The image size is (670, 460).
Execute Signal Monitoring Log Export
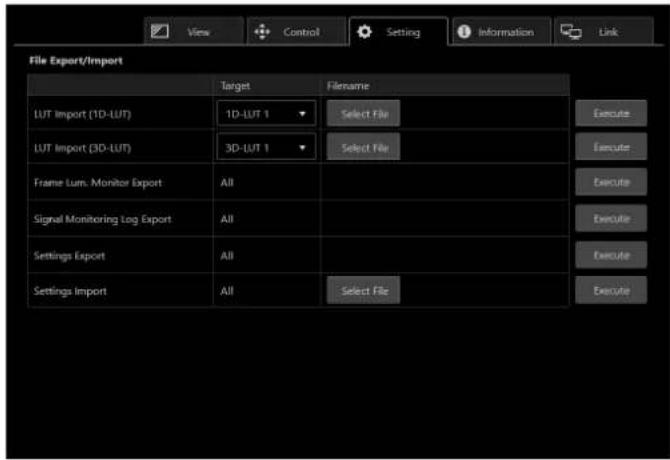[611, 219]
